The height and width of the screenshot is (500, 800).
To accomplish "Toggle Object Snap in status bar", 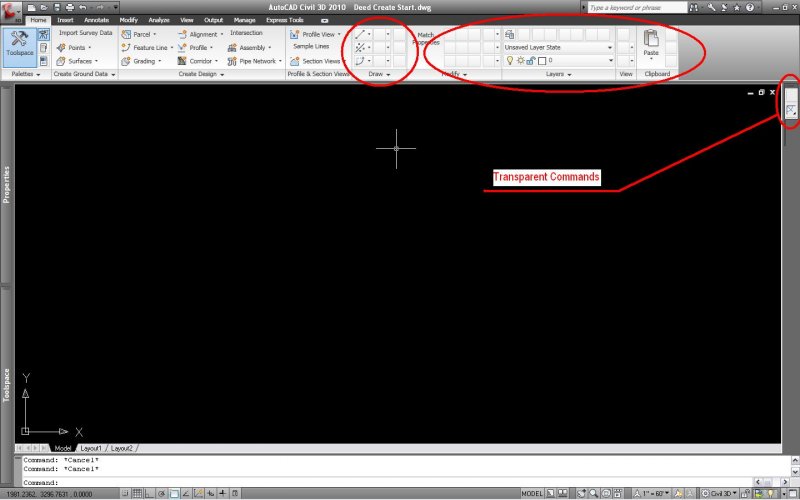I will pyautogui.click(x=174, y=493).
